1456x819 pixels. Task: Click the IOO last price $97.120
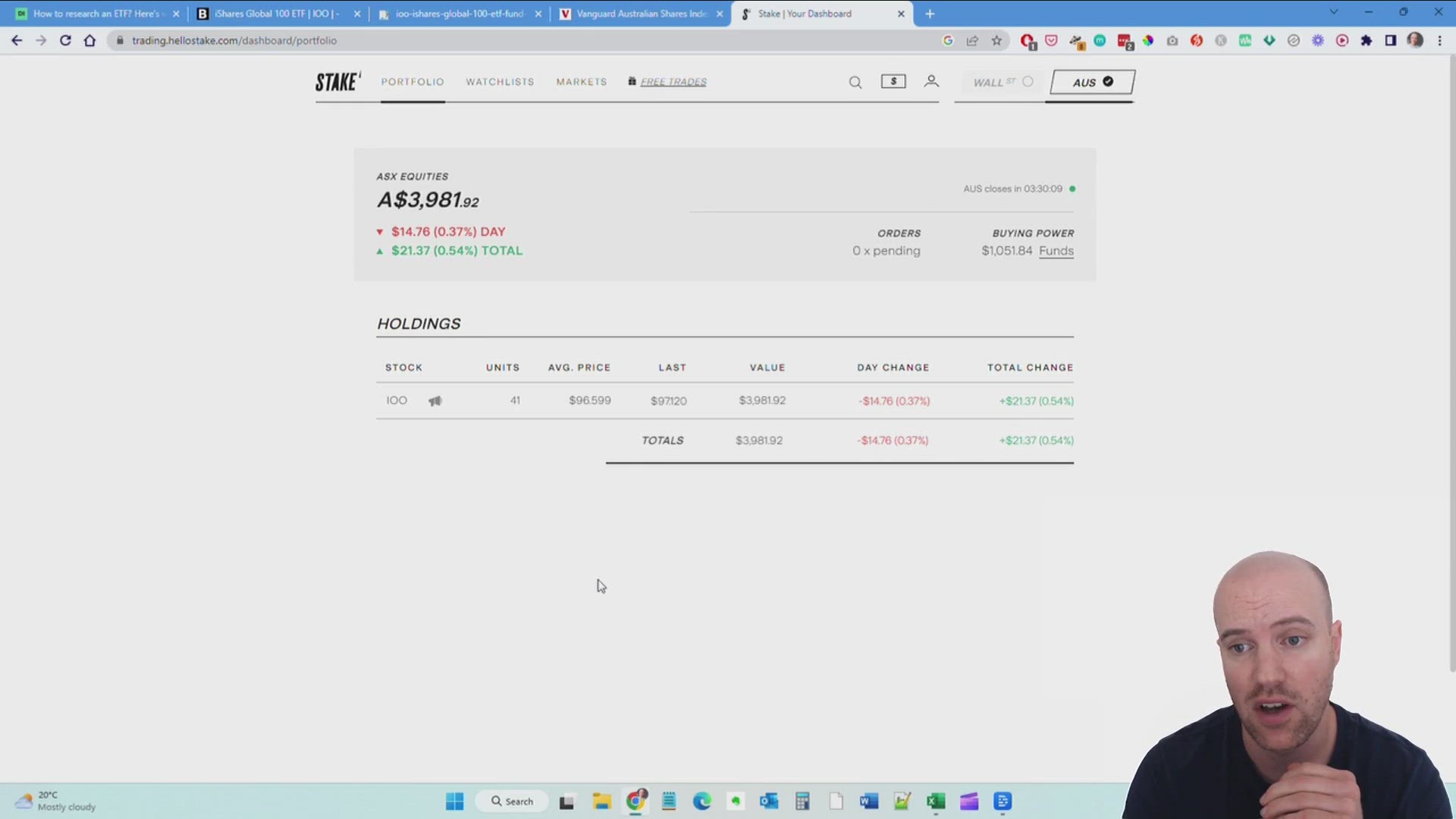(668, 401)
